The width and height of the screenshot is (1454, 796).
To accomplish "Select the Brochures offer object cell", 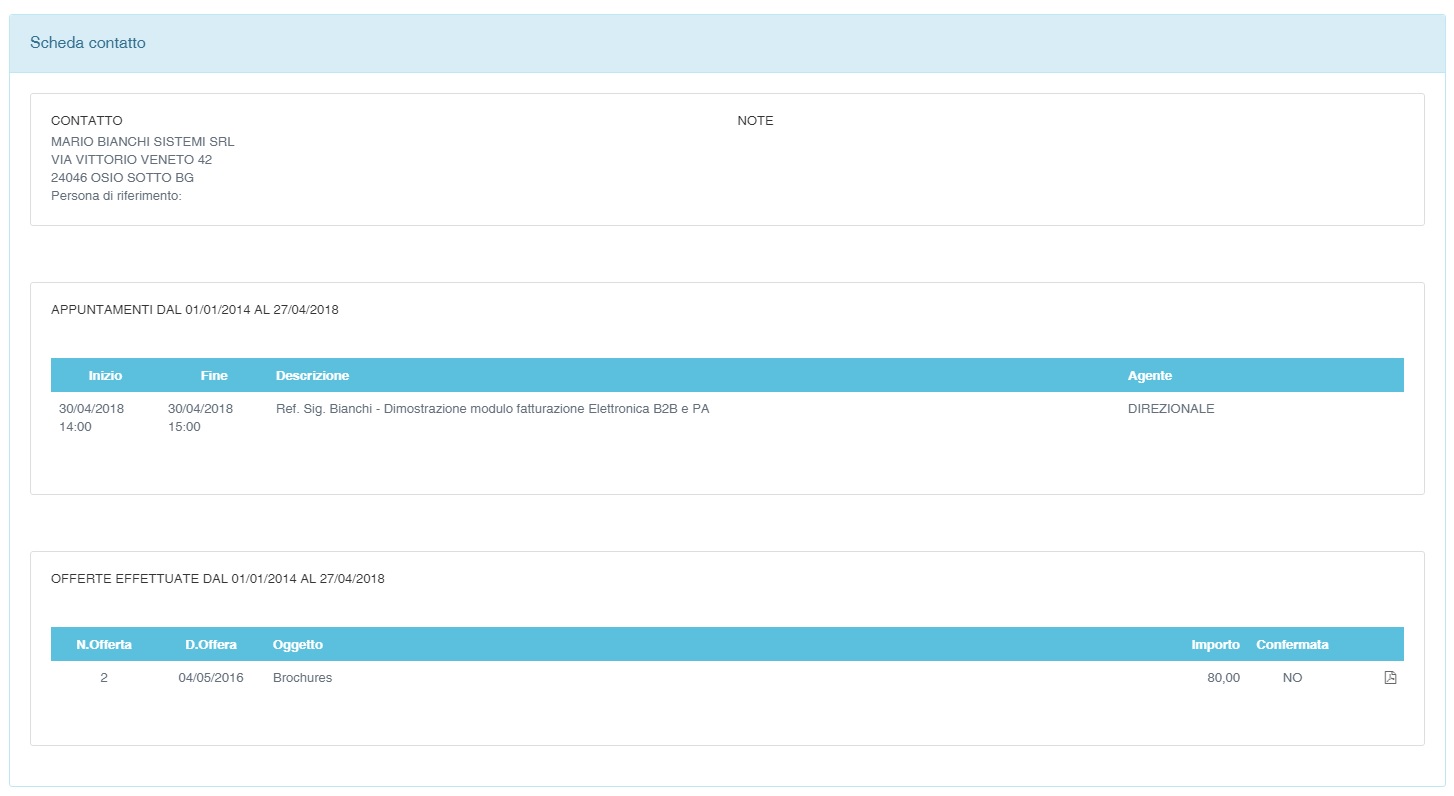I will [302, 678].
